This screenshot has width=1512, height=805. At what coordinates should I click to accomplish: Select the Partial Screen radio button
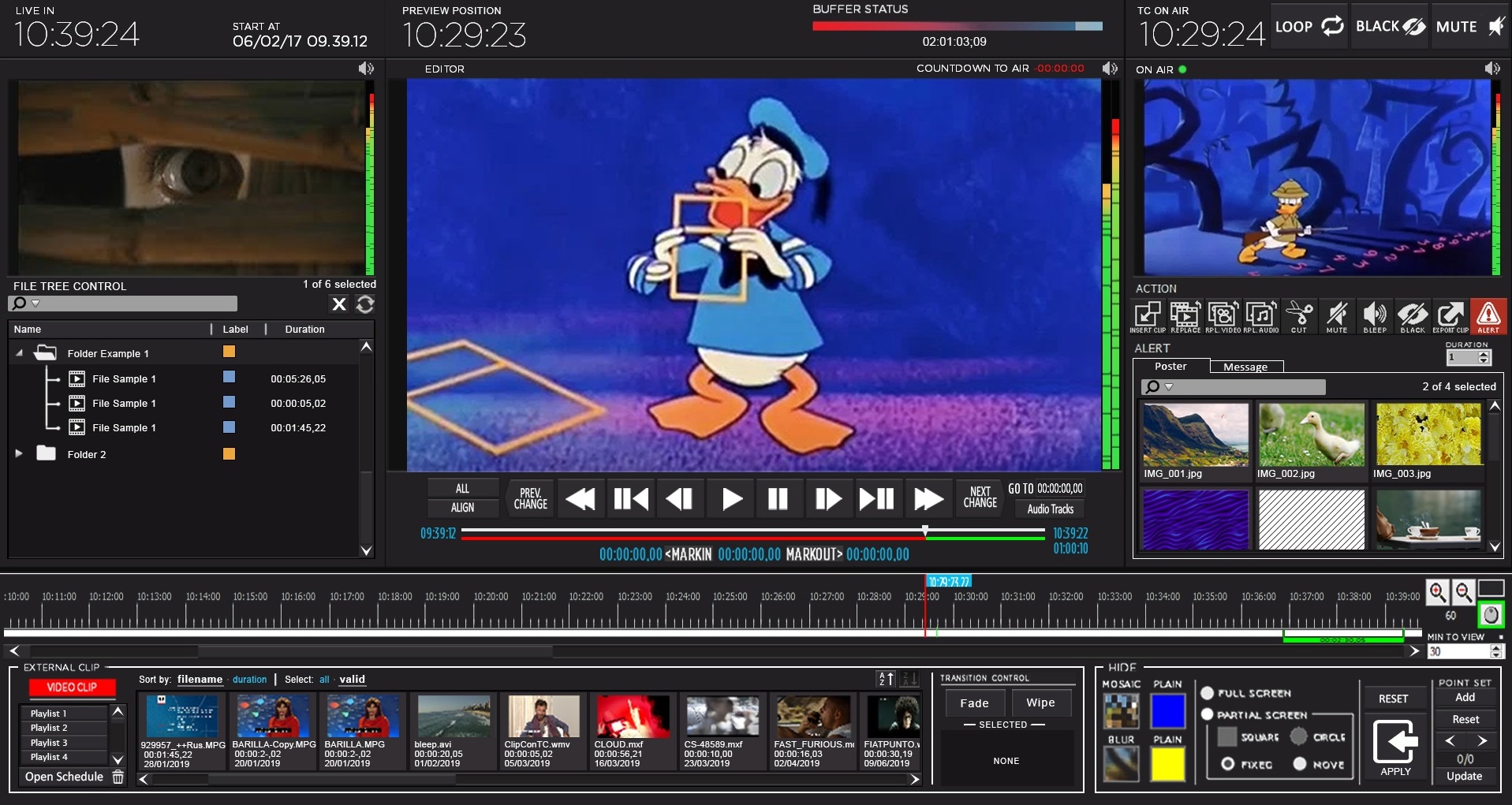(x=1207, y=714)
